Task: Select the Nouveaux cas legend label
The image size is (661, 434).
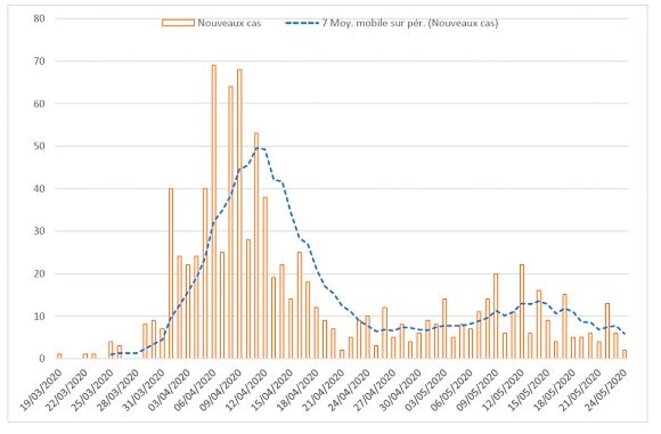Action: click(229, 23)
